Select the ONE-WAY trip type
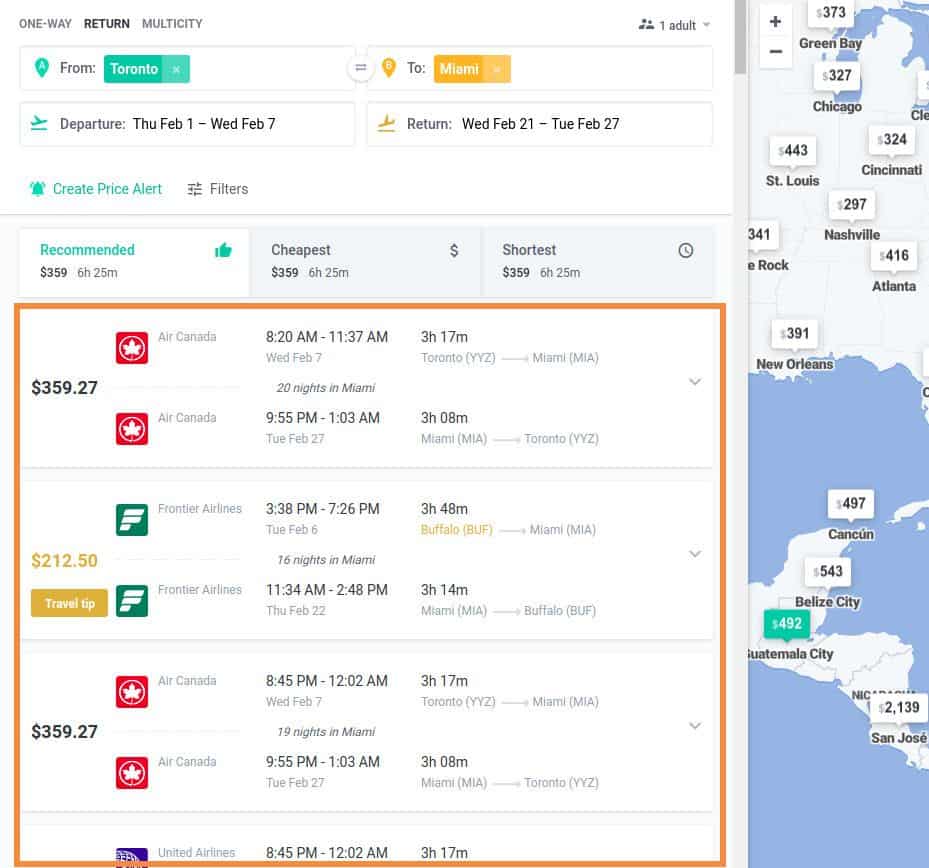Image resolution: width=929 pixels, height=868 pixels. [x=45, y=24]
